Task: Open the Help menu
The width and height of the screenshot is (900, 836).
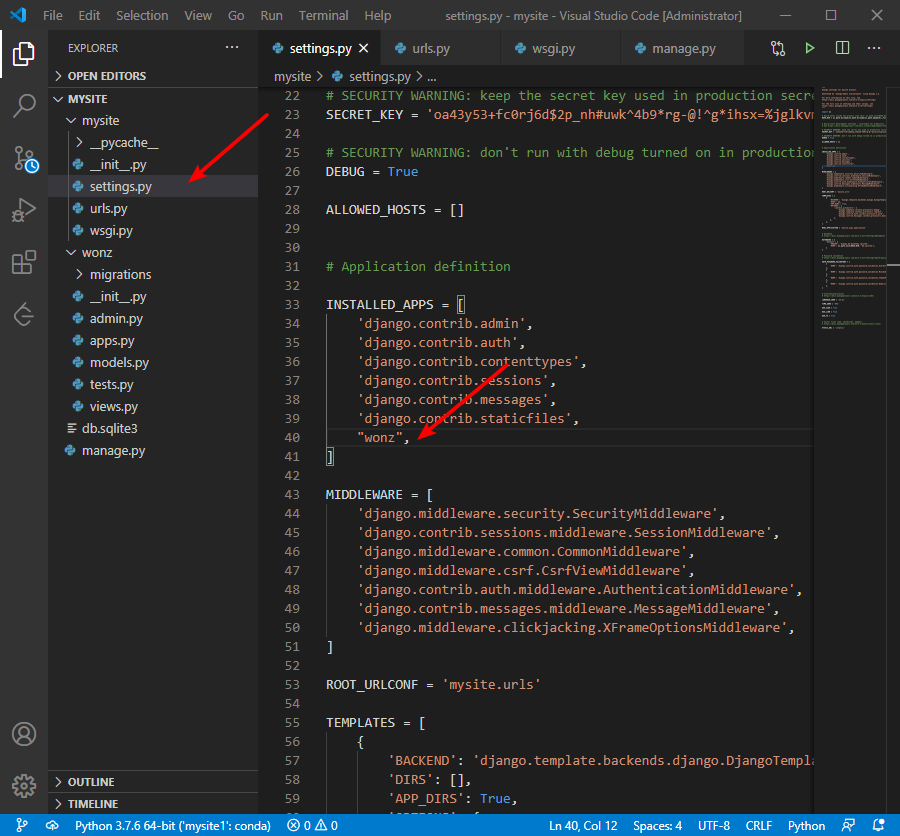Action: pyautogui.click(x=378, y=16)
